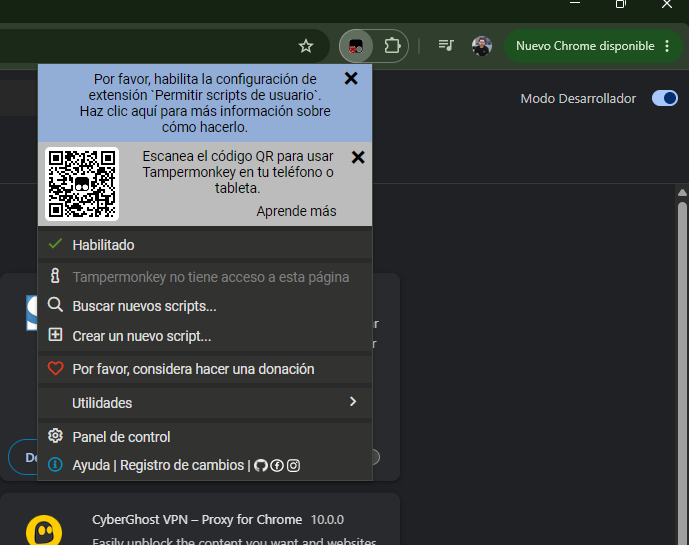The width and height of the screenshot is (689, 545).
Task: Open Registro de cambios link
Action: coord(182,465)
